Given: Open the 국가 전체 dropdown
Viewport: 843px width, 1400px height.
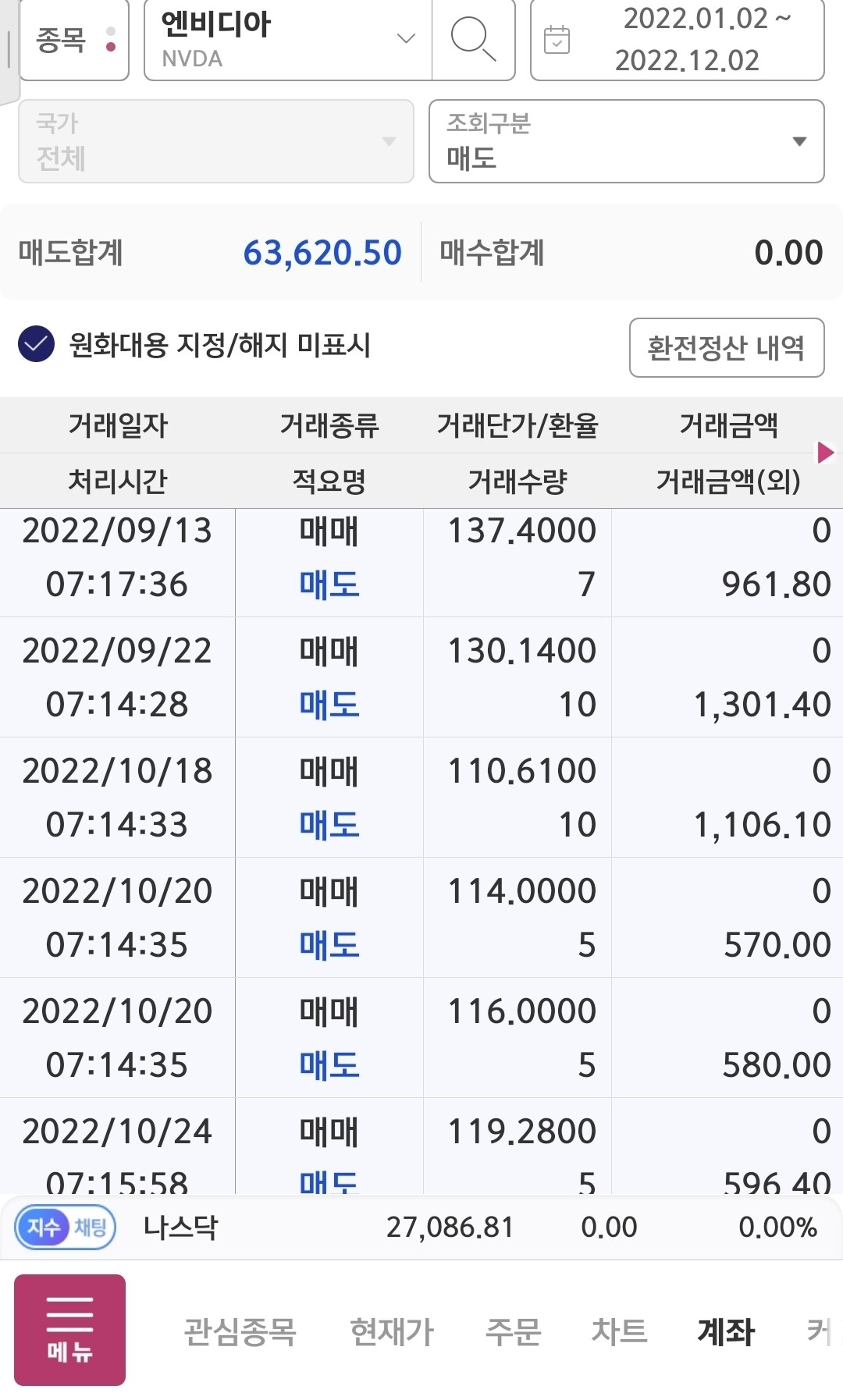Looking at the screenshot, I should [216, 141].
